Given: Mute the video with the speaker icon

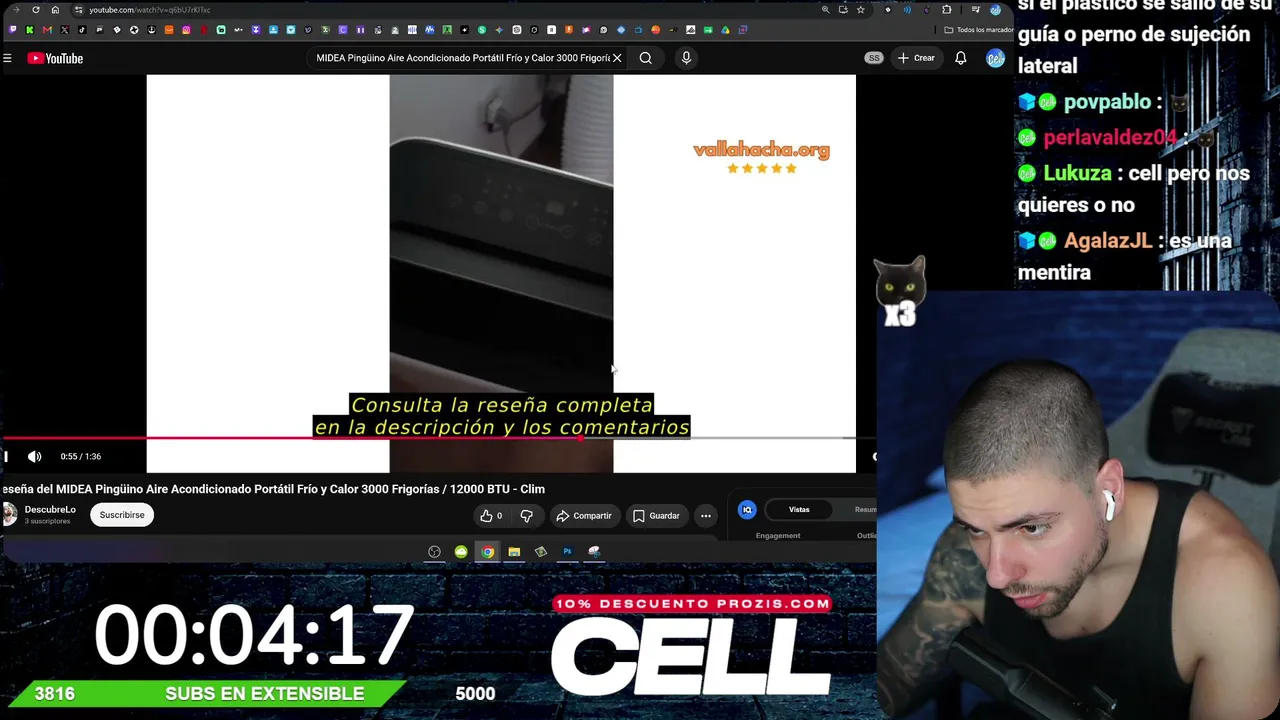Looking at the screenshot, I should click(35, 456).
